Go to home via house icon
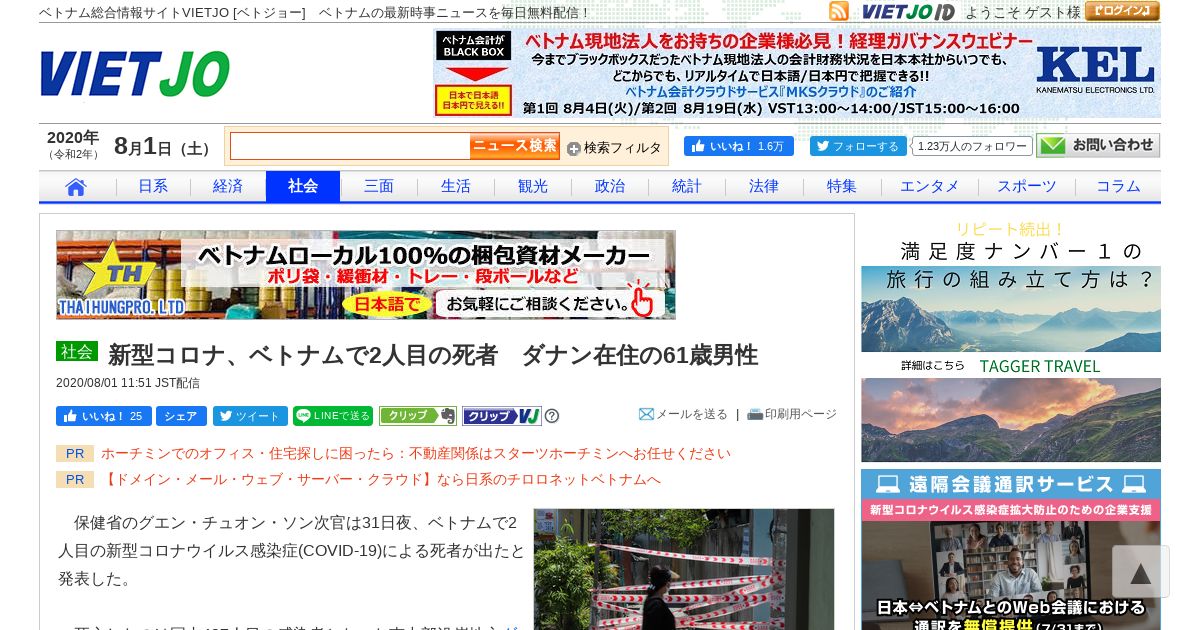The height and width of the screenshot is (630, 1200). 76,187
